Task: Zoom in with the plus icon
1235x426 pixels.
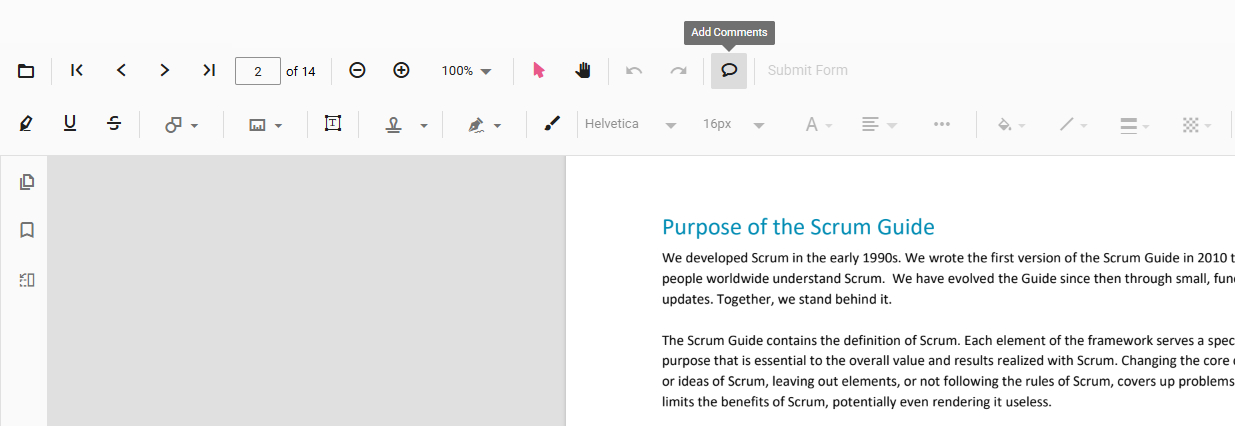Action: tap(401, 70)
